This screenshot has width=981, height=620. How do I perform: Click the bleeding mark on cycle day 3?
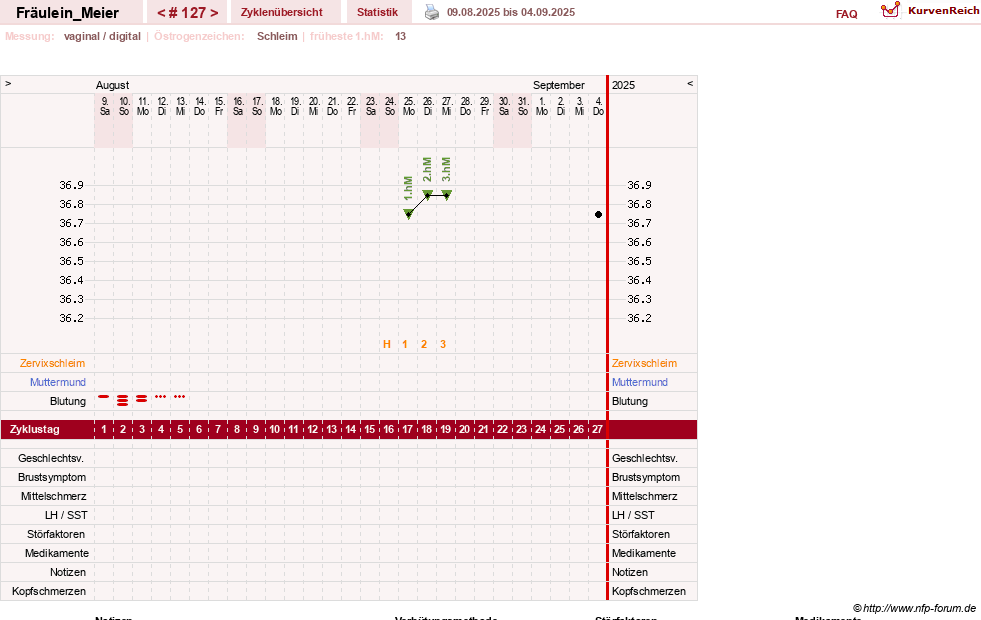point(141,398)
